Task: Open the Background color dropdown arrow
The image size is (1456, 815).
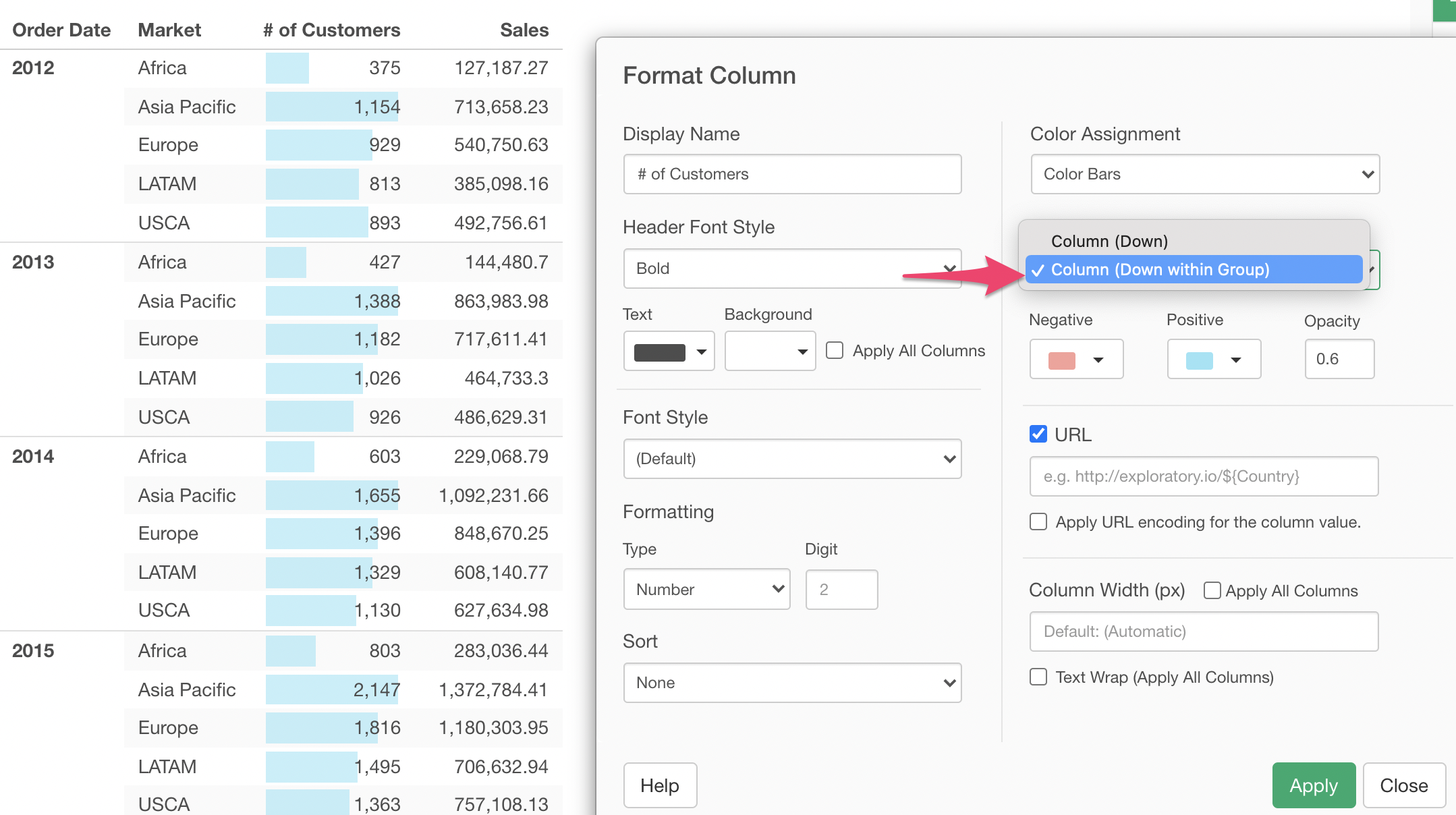Action: 802,352
